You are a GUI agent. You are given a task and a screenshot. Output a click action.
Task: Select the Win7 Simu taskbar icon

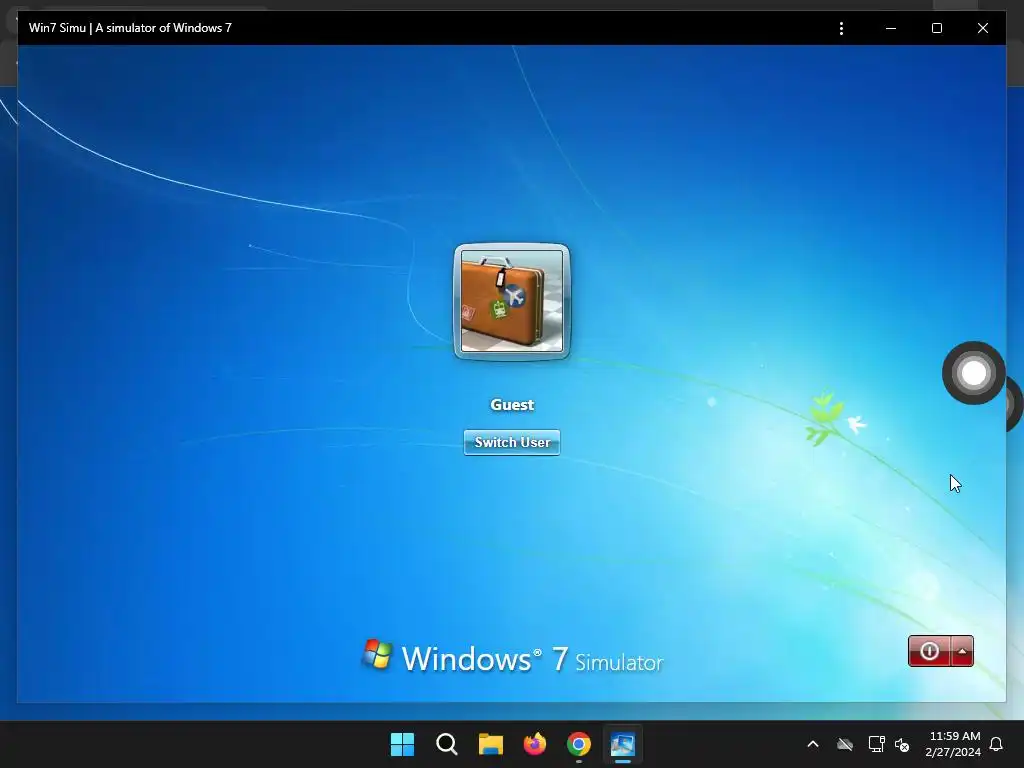(622, 744)
